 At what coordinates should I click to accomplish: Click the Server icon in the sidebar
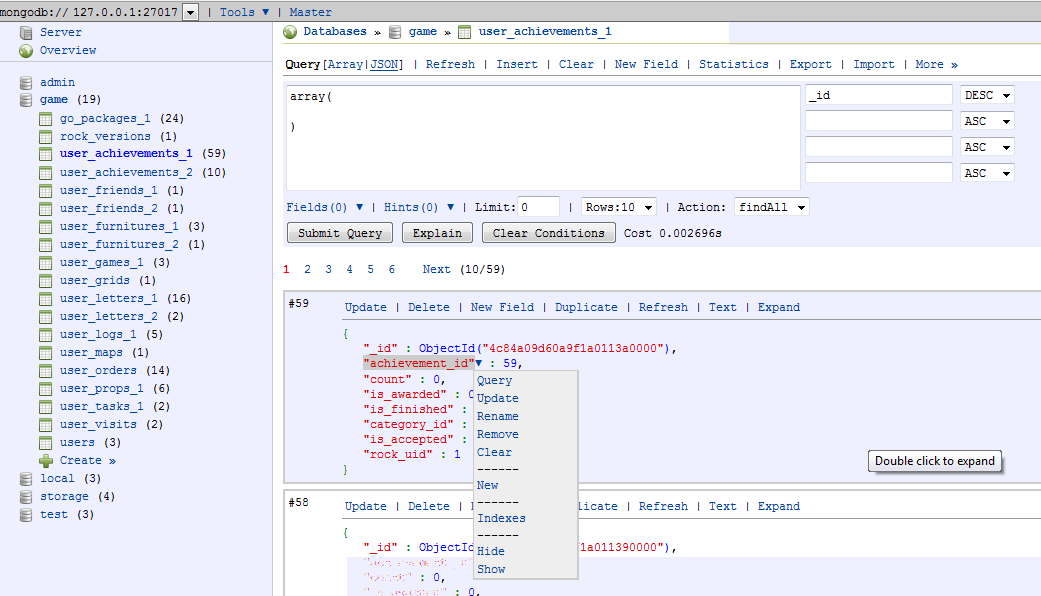[x=26, y=33]
